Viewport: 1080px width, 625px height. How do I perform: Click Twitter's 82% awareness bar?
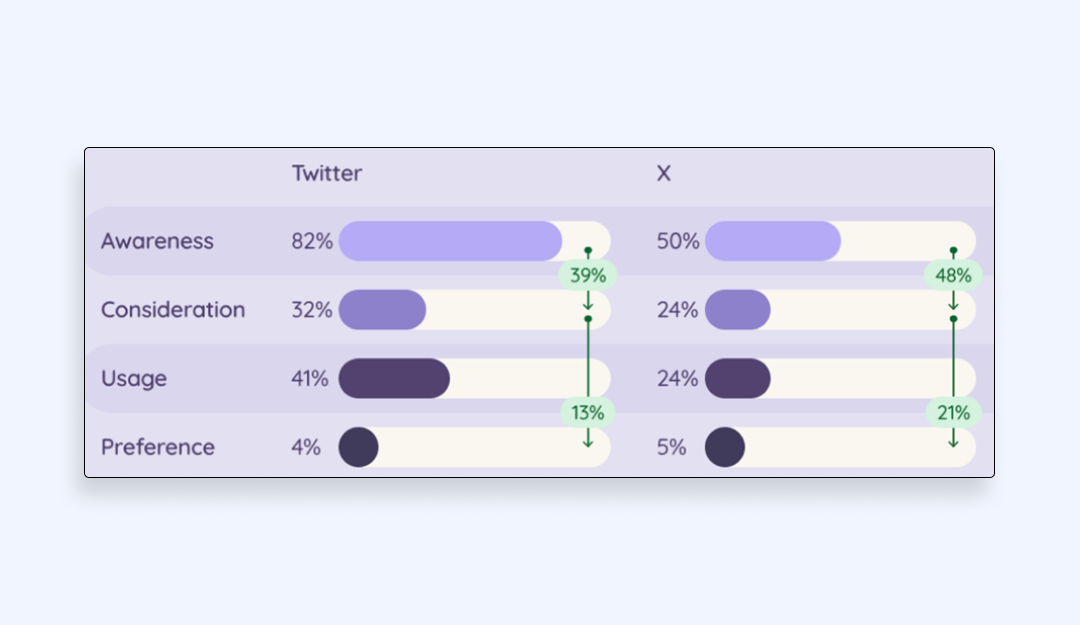pos(450,240)
